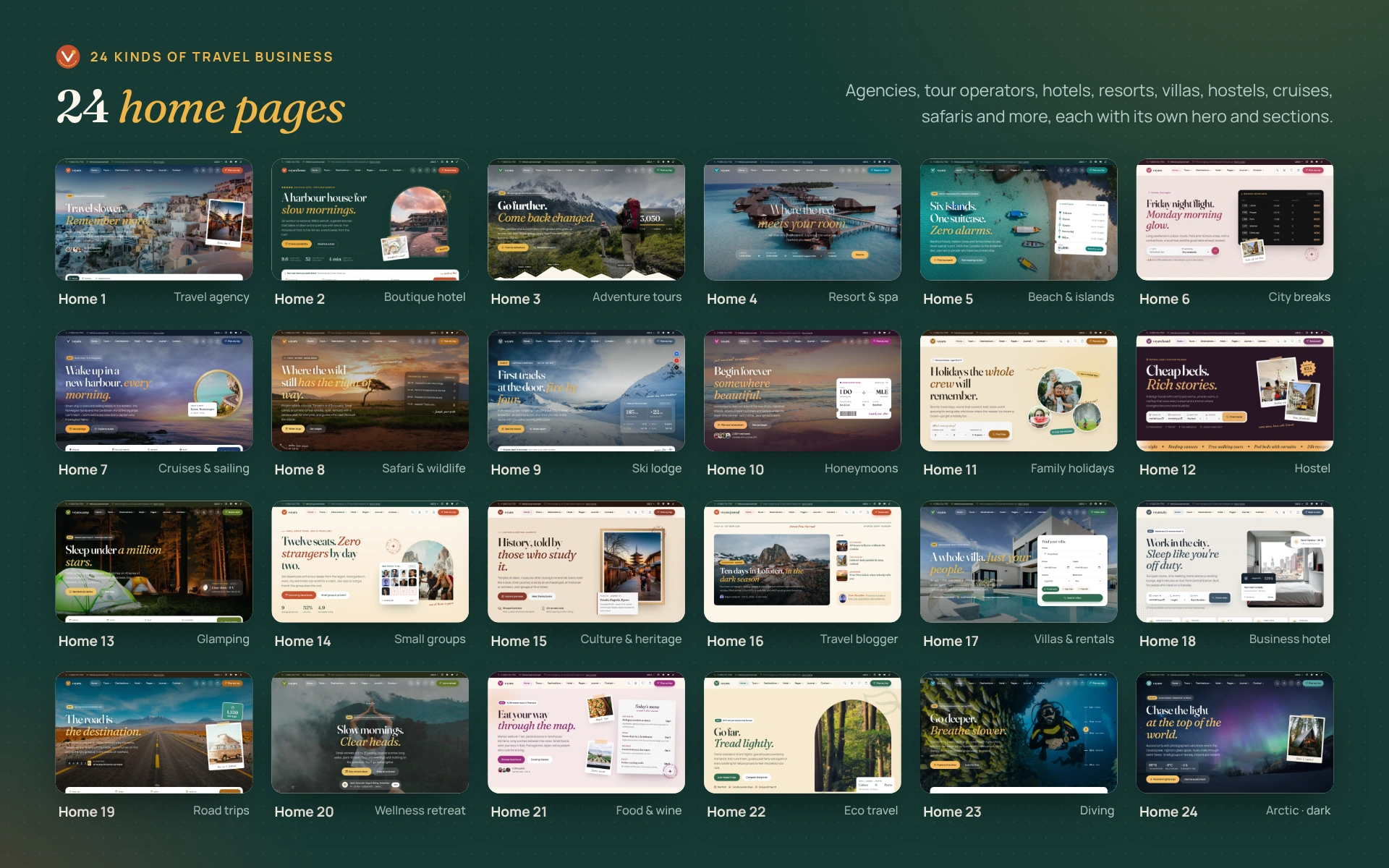Open the Home 19 road trips thumbnail

click(x=154, y=733)
